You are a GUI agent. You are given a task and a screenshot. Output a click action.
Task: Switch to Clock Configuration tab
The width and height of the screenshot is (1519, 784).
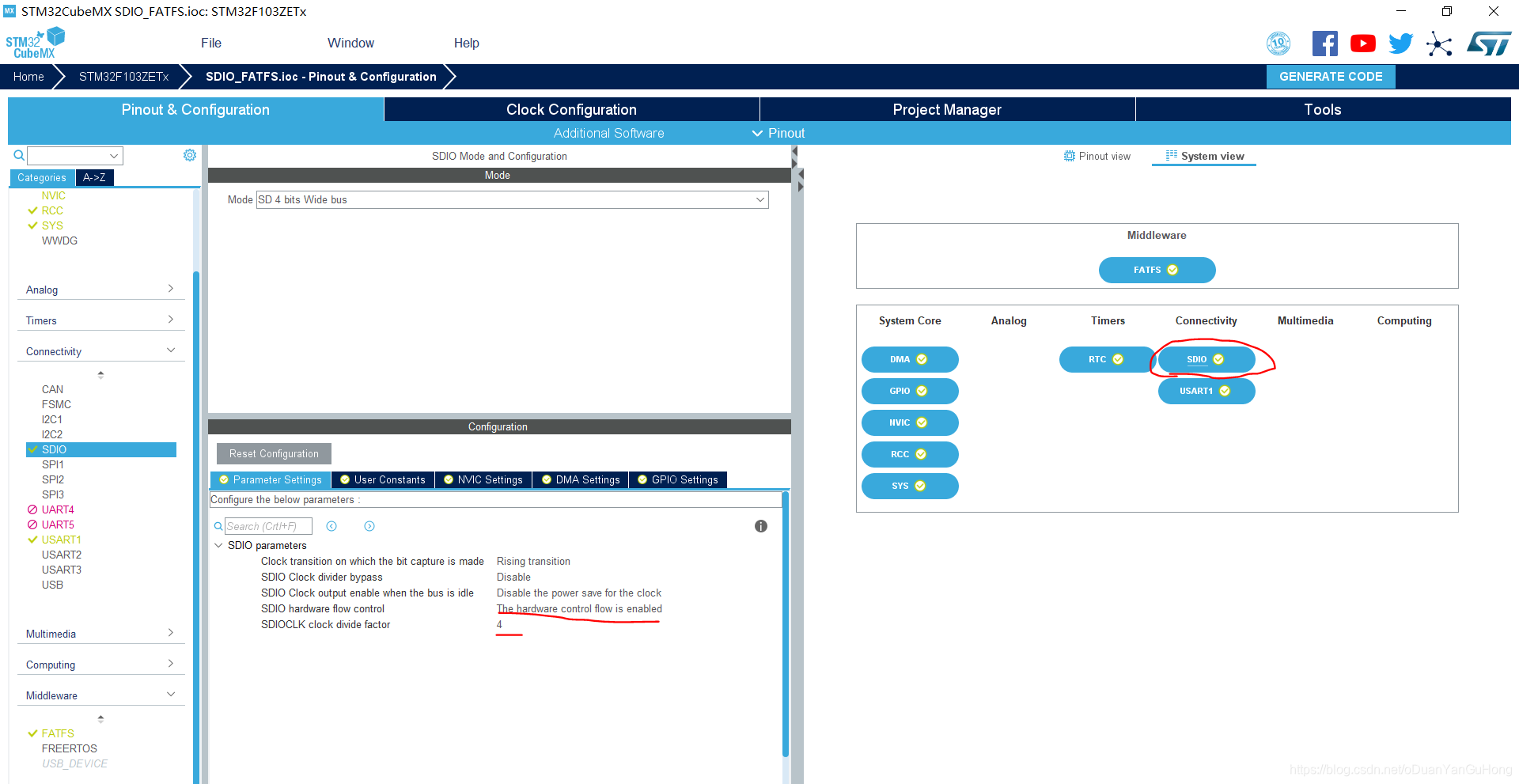tap(571, 109)
